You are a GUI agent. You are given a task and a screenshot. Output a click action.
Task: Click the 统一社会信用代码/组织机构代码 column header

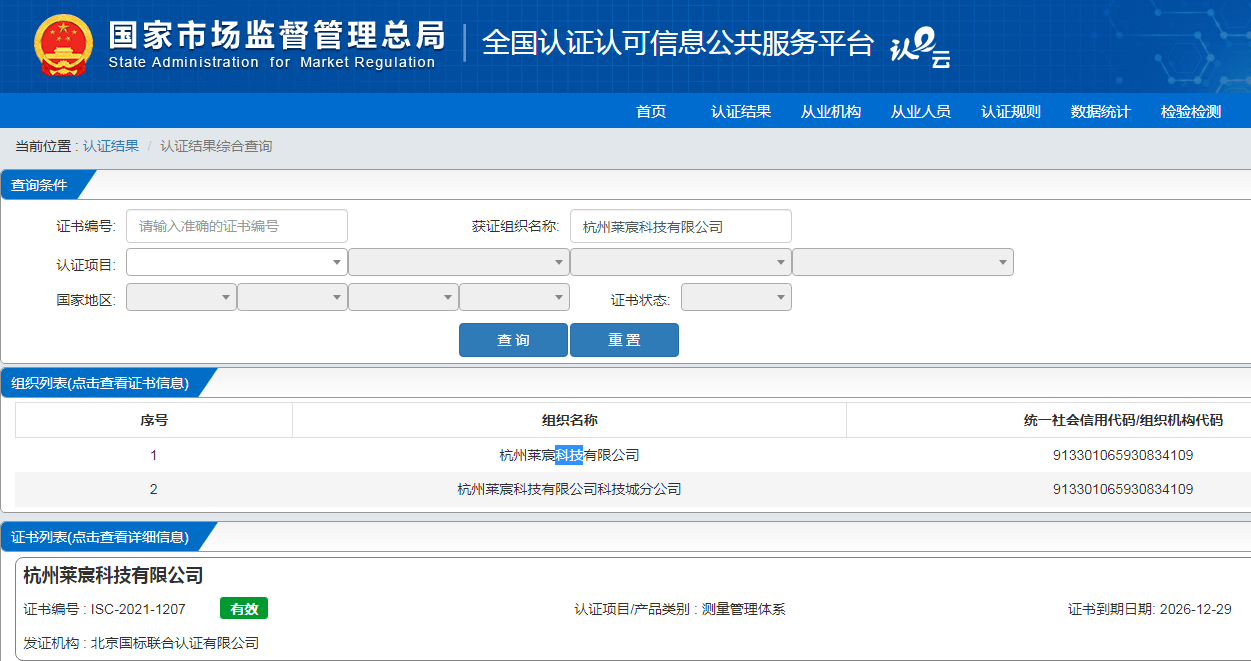[x=1123, y=420]
